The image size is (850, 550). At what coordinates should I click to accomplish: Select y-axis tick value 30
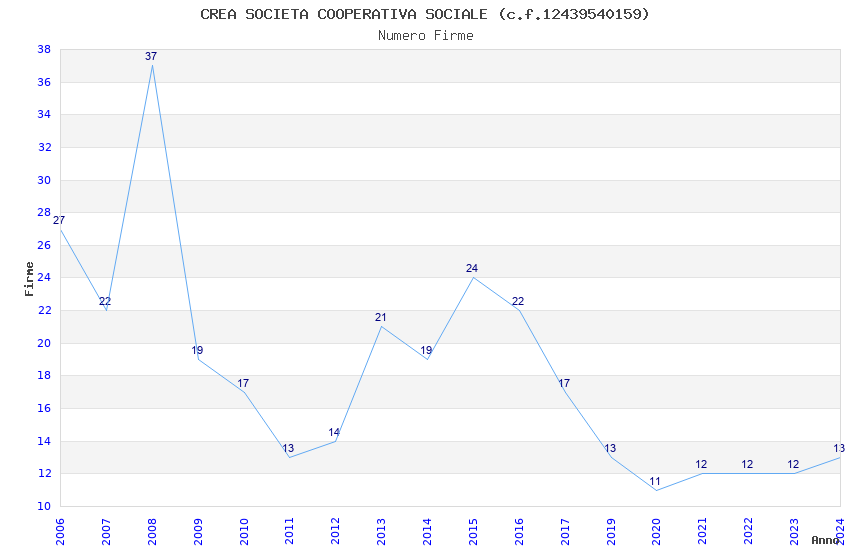(x=44, y=180)
